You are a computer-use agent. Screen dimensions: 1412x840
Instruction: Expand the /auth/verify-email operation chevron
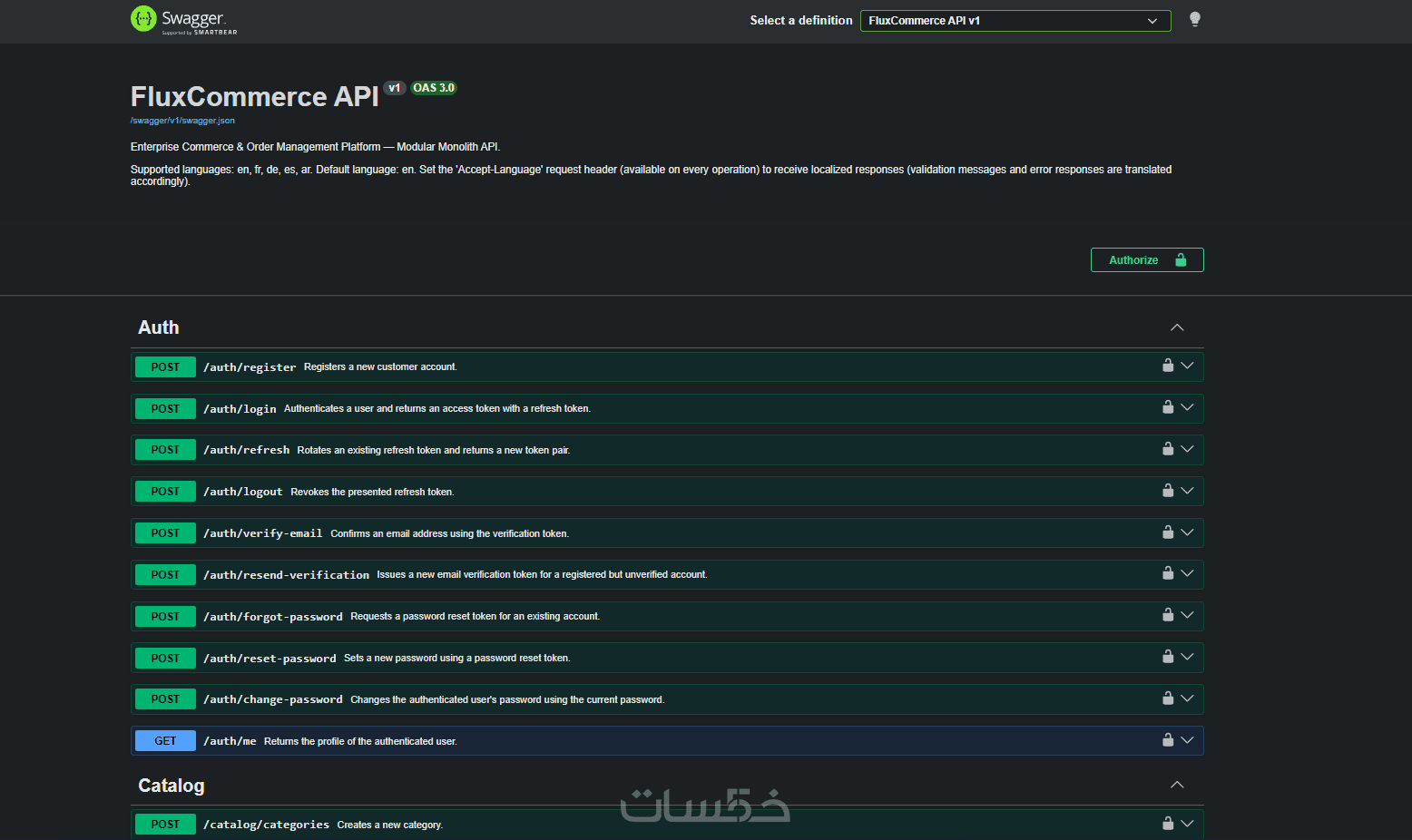tap(1187, 533)
